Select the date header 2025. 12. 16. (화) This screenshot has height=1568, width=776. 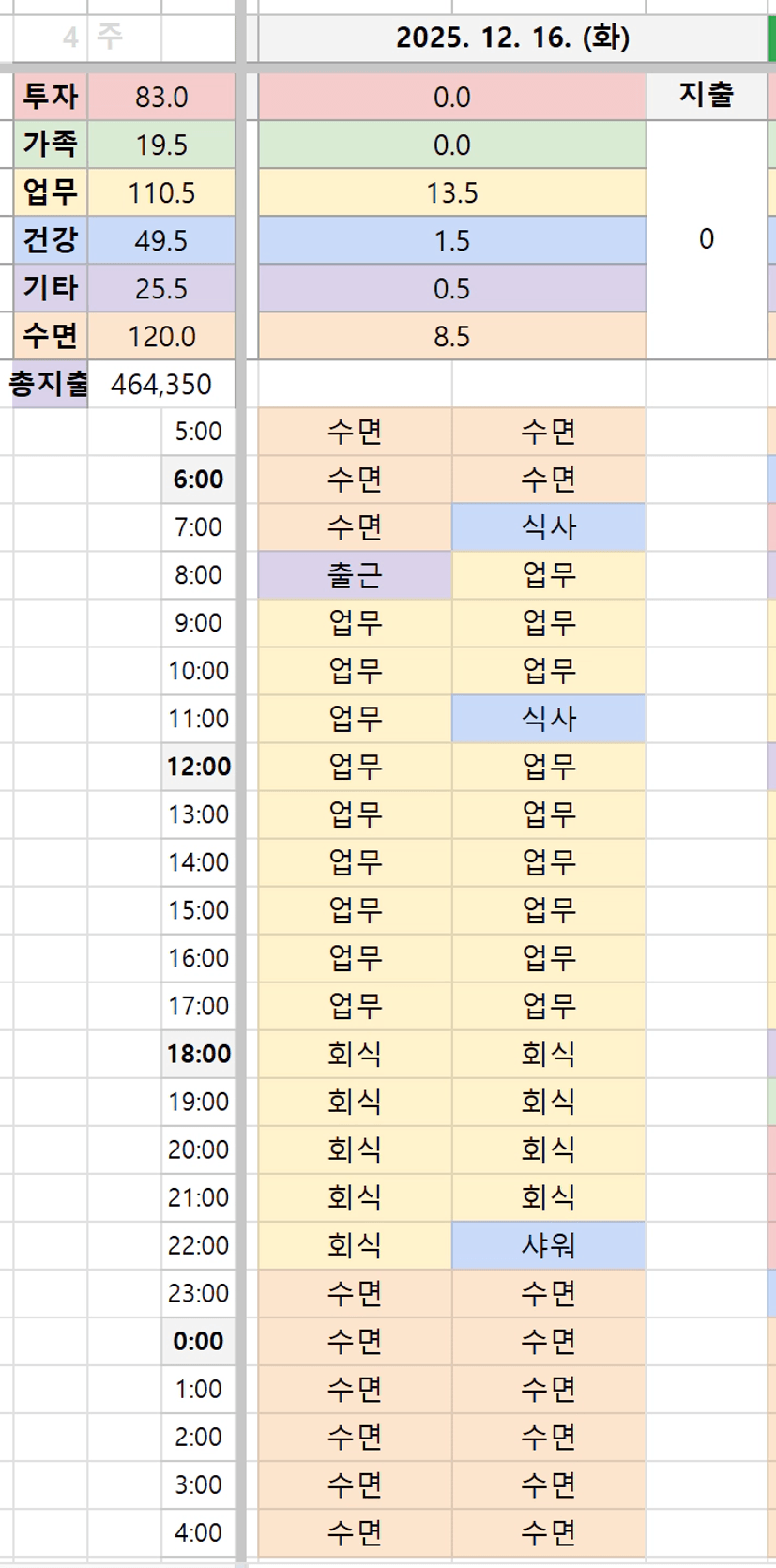pyautogui.click(x=512, y=38)
